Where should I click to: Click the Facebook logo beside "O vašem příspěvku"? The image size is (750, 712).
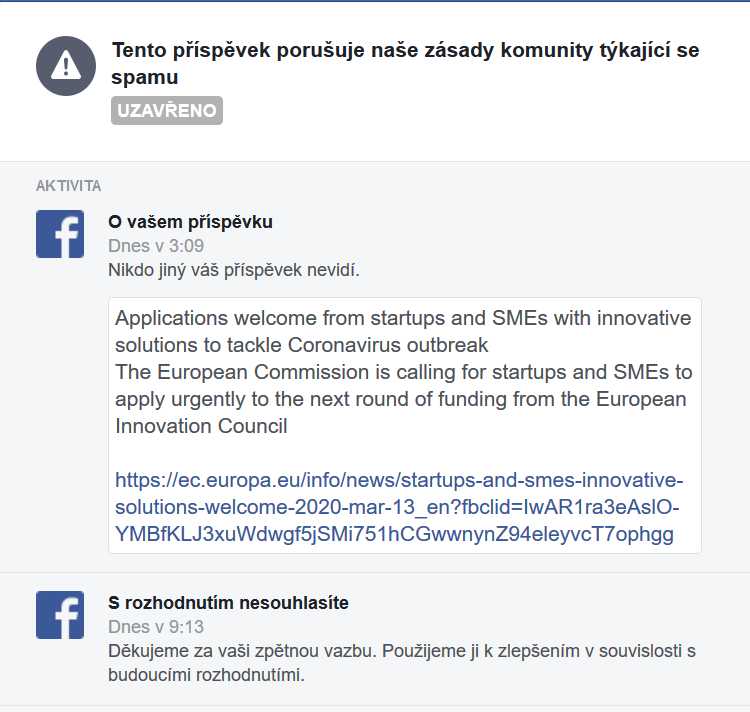coord(60,234)
